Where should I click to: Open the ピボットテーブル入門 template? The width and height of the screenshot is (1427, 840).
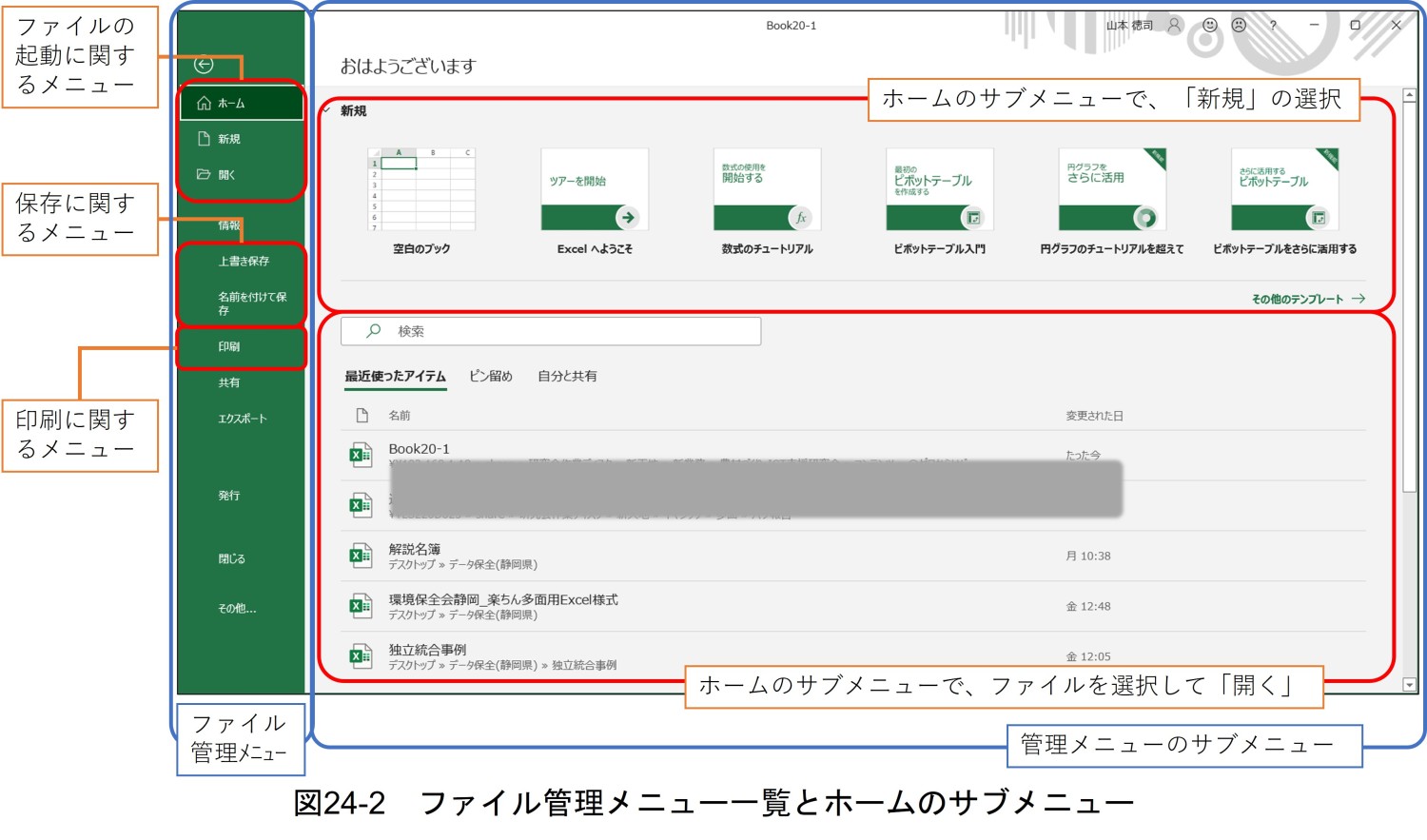939,189
